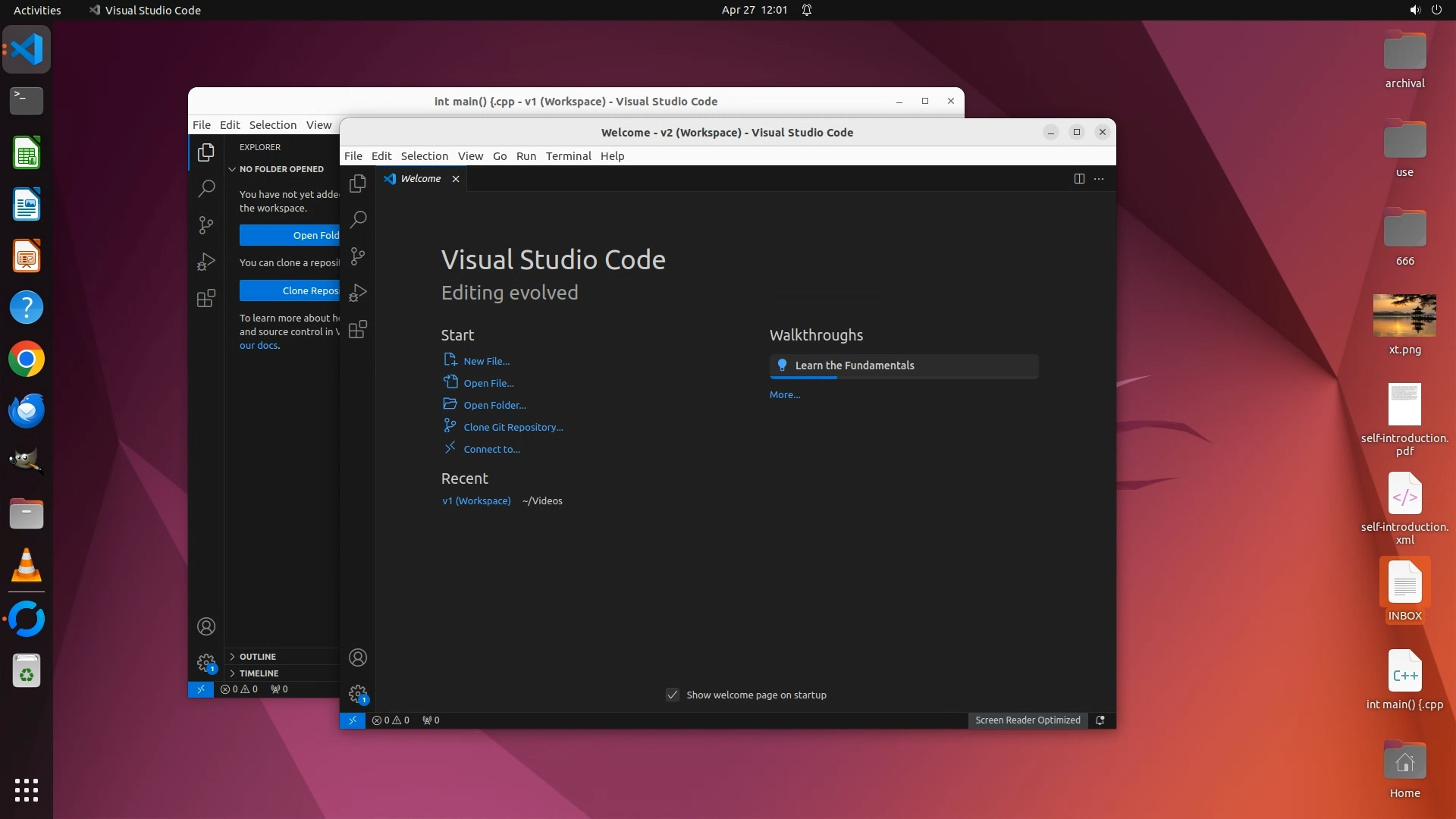The height and width of the screenshot is (819, 1456).
Task: Open the Terminal menu
Action: (568, 156)
